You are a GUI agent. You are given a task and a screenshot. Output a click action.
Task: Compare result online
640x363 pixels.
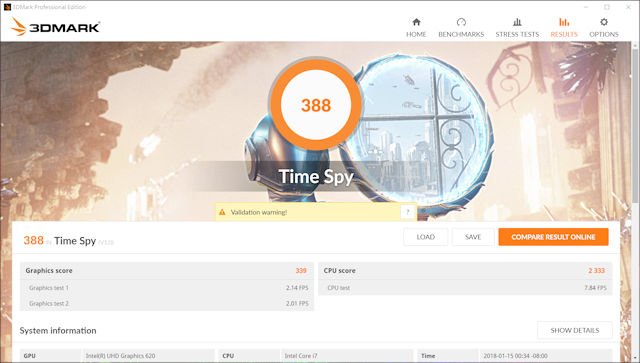[553, 237]
